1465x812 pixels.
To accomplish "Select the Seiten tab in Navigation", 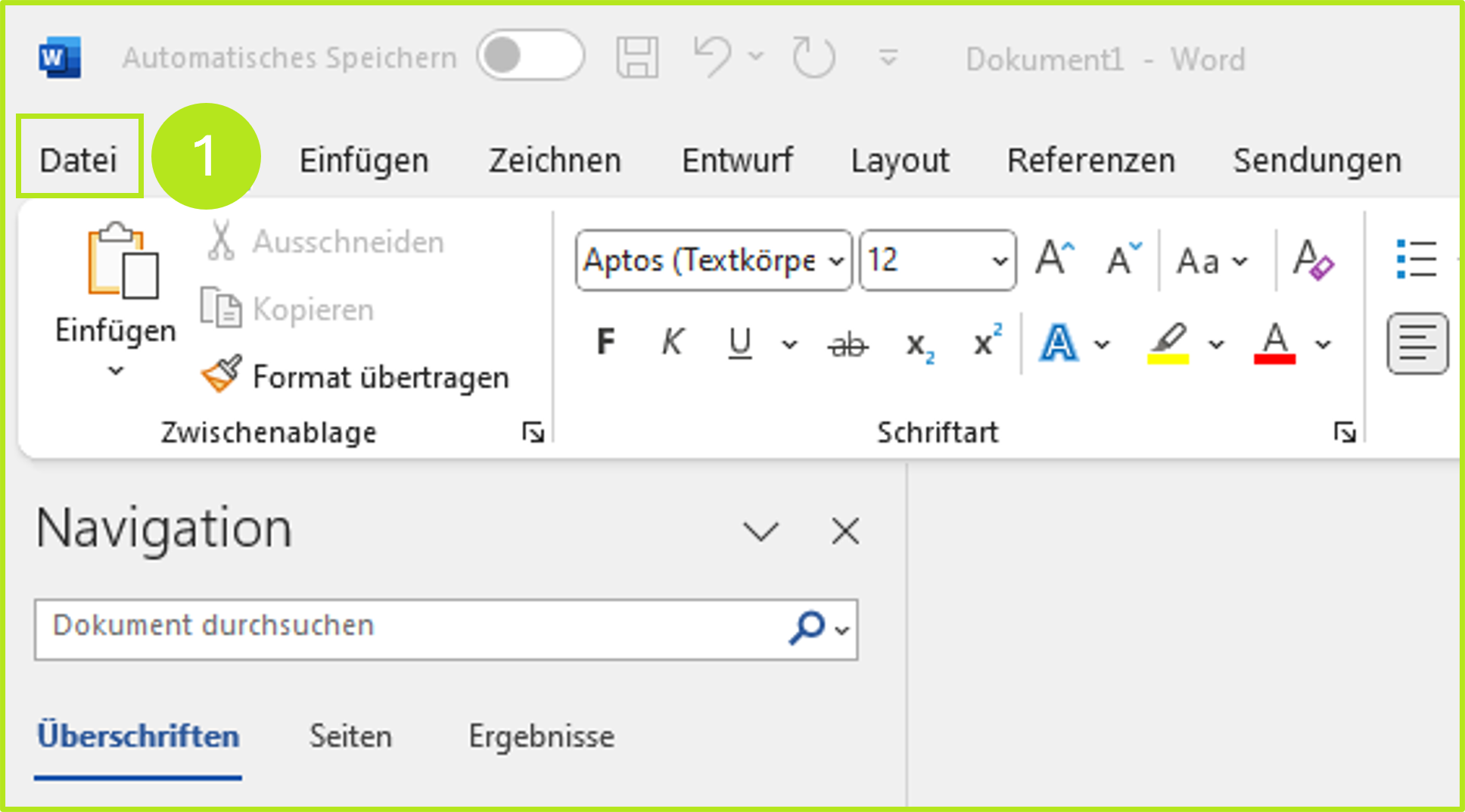I will (350, 735).
